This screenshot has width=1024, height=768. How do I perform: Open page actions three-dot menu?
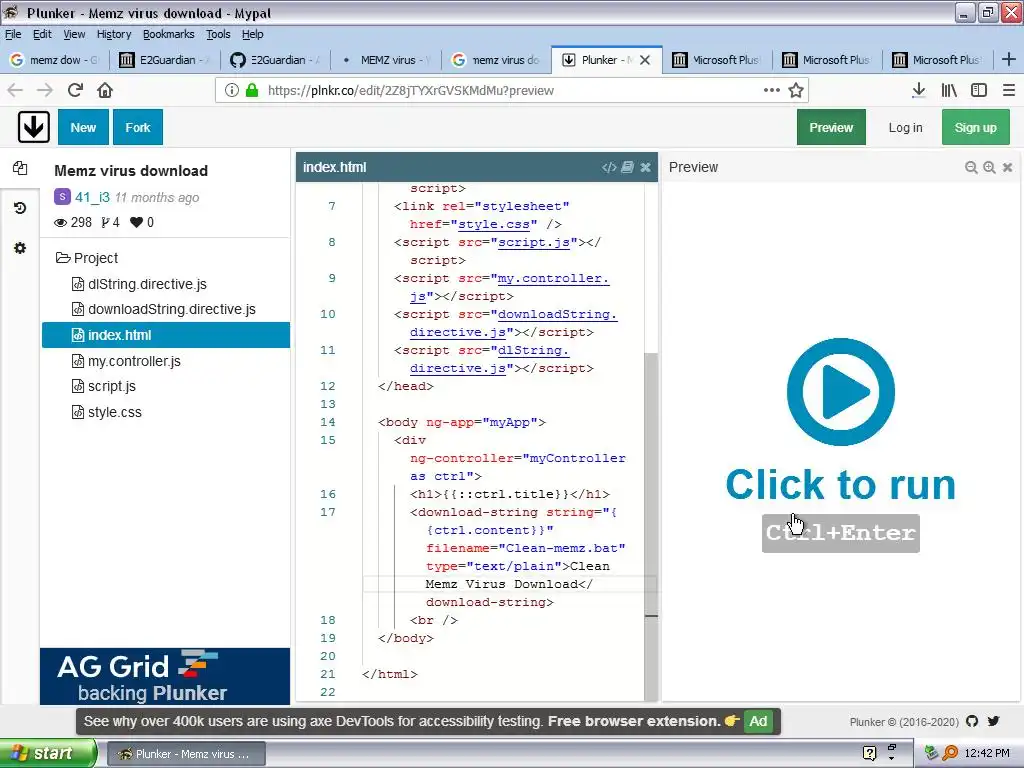coord(771,90)
